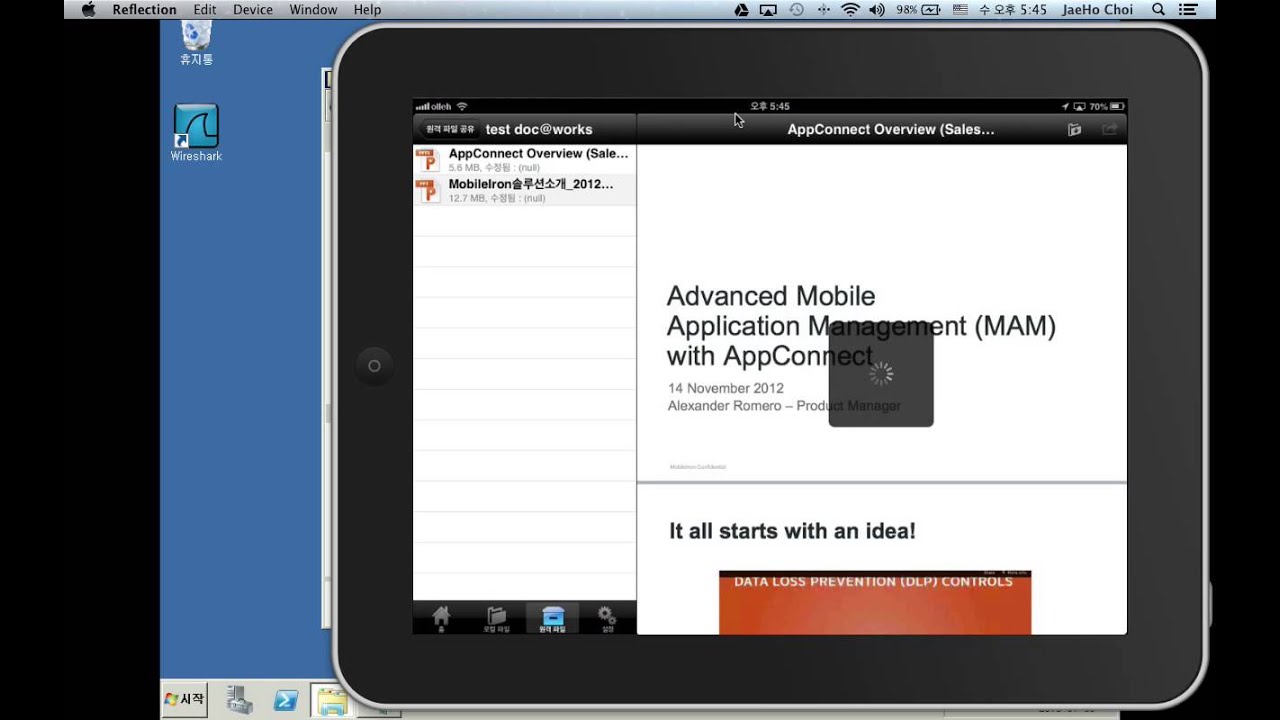Click the iPad status bar time 오후 5:45
This screenshot has width=1280, height=720.
(x=770, y=106)
